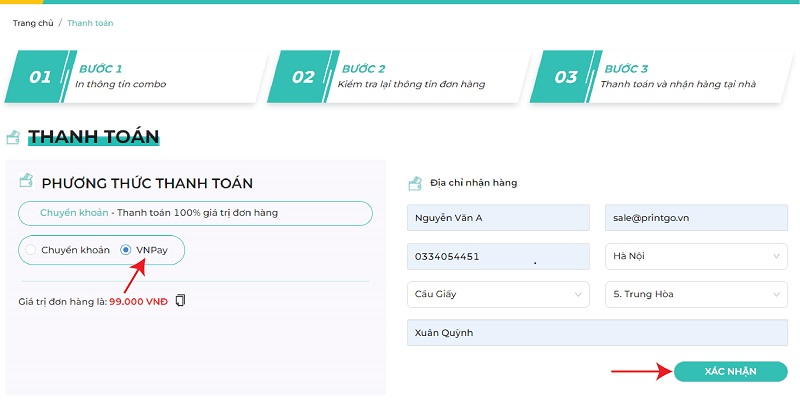
Task: Click the email field sale@printgo.vn
Action: click(x=696, y=217)
